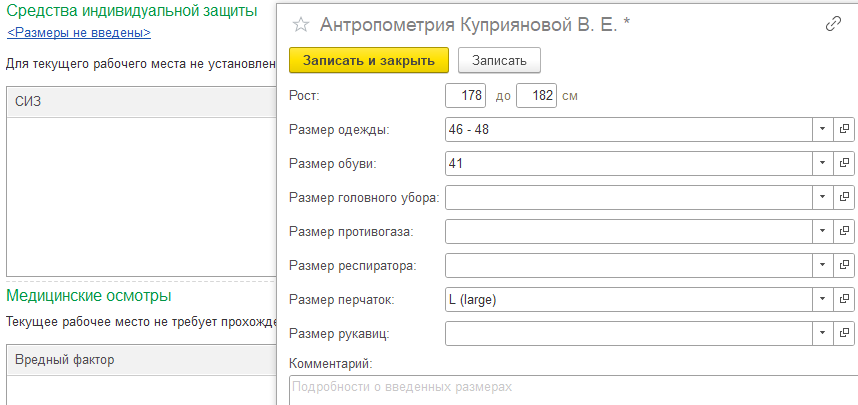
Task: Click the Размер респиратора input field
Action: click(627, 265)
